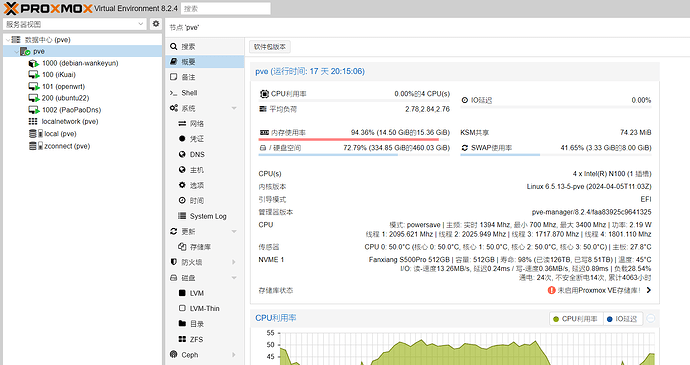
Task: Collapse the datacenter (pve) tree node
Action: click(7, 40)
